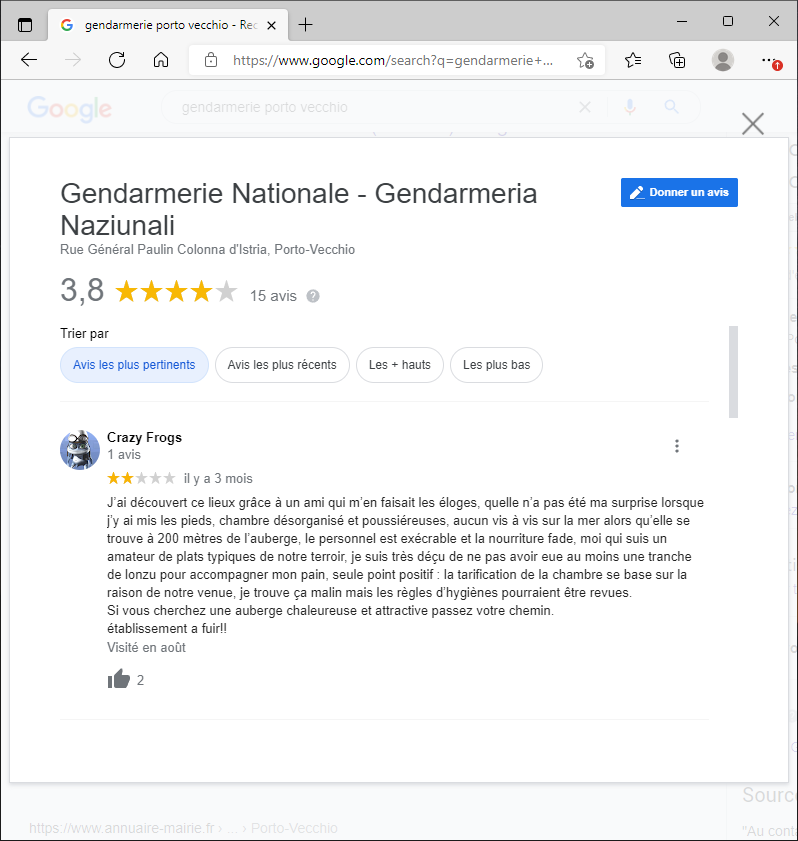
Task: Open Crazy Frogs reviewer name link
Action: tap(144, 438)
